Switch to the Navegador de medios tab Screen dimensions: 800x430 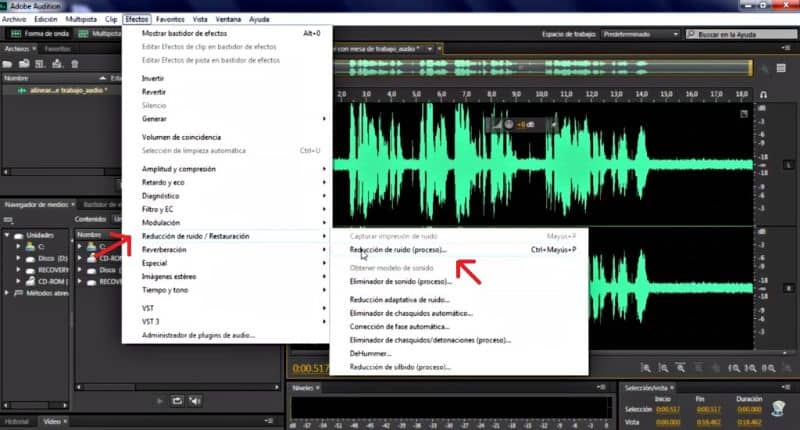pos(36,205)
